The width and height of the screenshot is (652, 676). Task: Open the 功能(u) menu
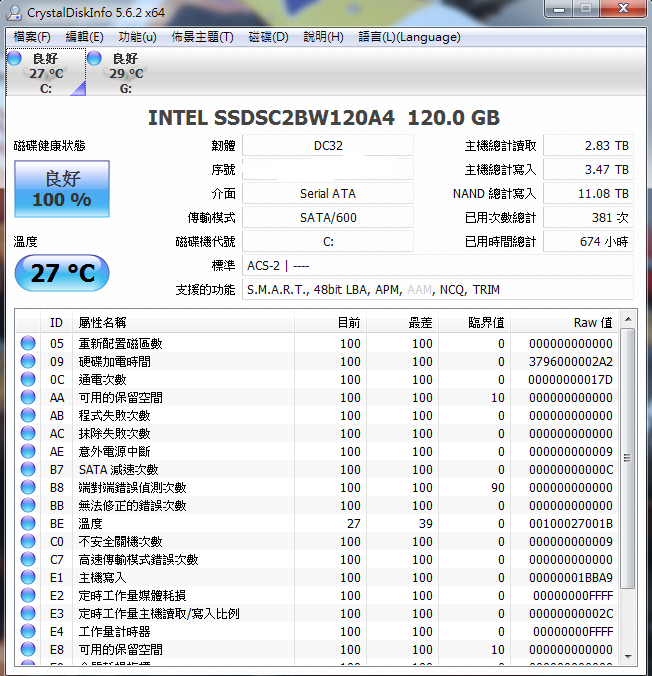pyautogui.click(x=137, y=37)
